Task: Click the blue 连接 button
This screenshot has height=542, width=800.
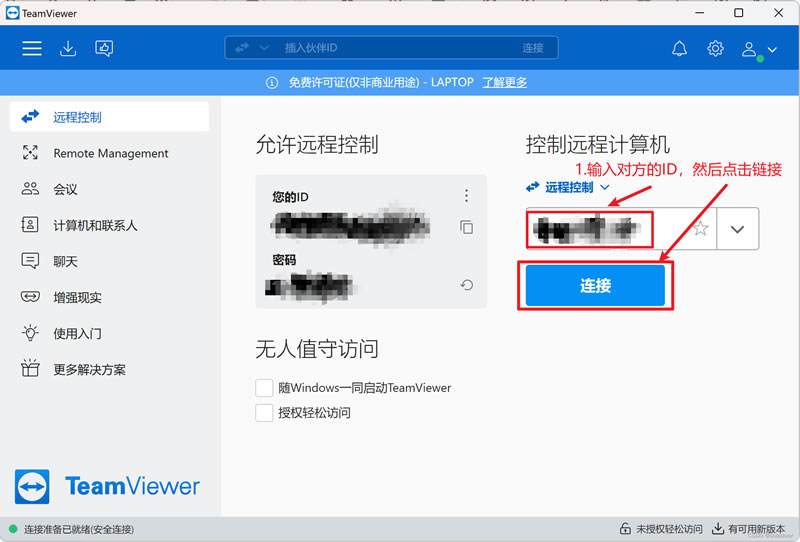Action: [x=595, y=286]
